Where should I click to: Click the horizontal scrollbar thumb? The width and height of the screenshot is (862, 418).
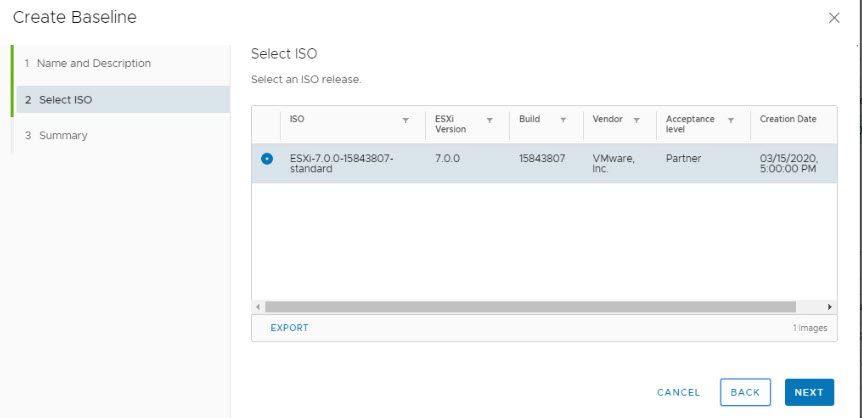click(530, 307)
